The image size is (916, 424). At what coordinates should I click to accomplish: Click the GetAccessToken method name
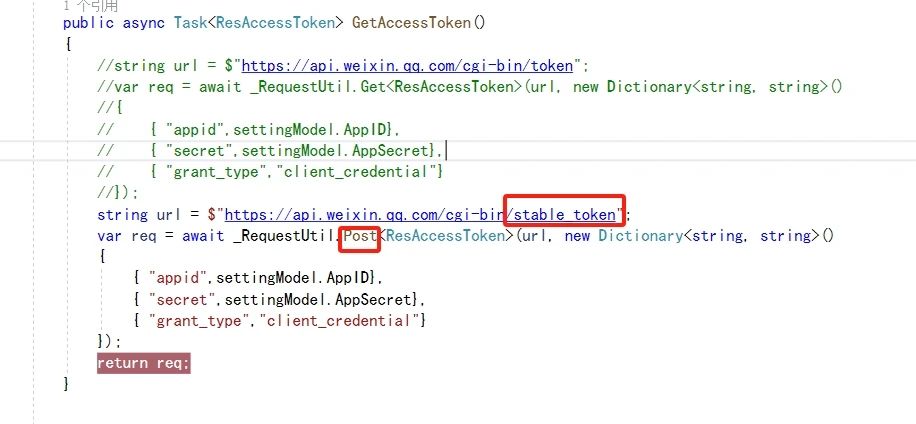click(411, 23)
